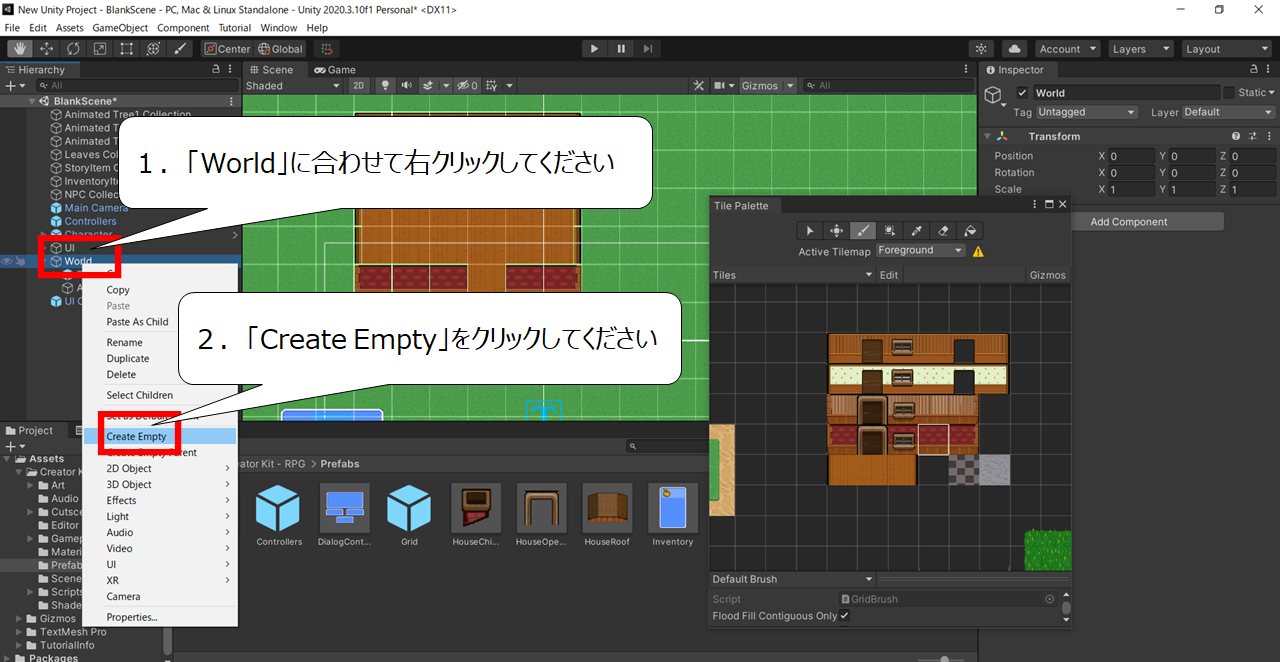
Task: Open the Tile Palette window three-dot menu
Action: click(x=1035, y=205)
